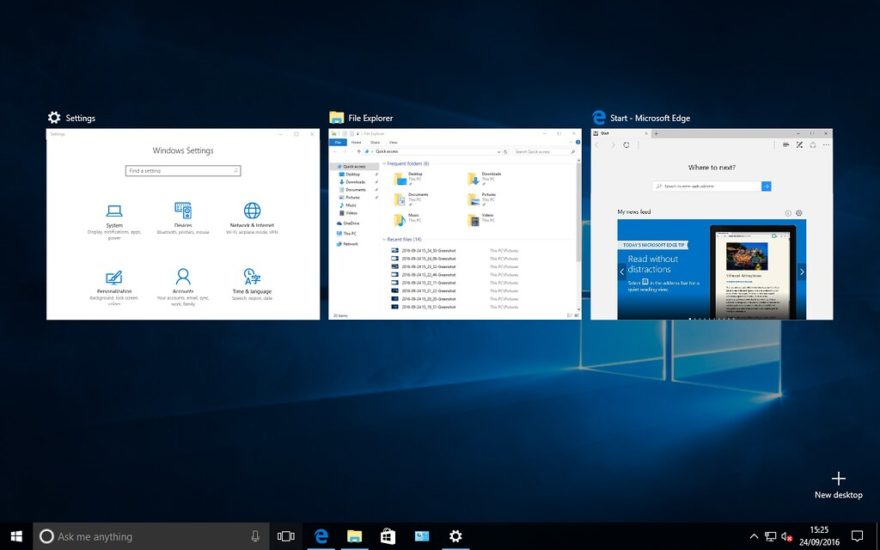This screenshot has width=880, height=550.
Task: Open Personalisation category in Settings
Action: coord(114,287)
